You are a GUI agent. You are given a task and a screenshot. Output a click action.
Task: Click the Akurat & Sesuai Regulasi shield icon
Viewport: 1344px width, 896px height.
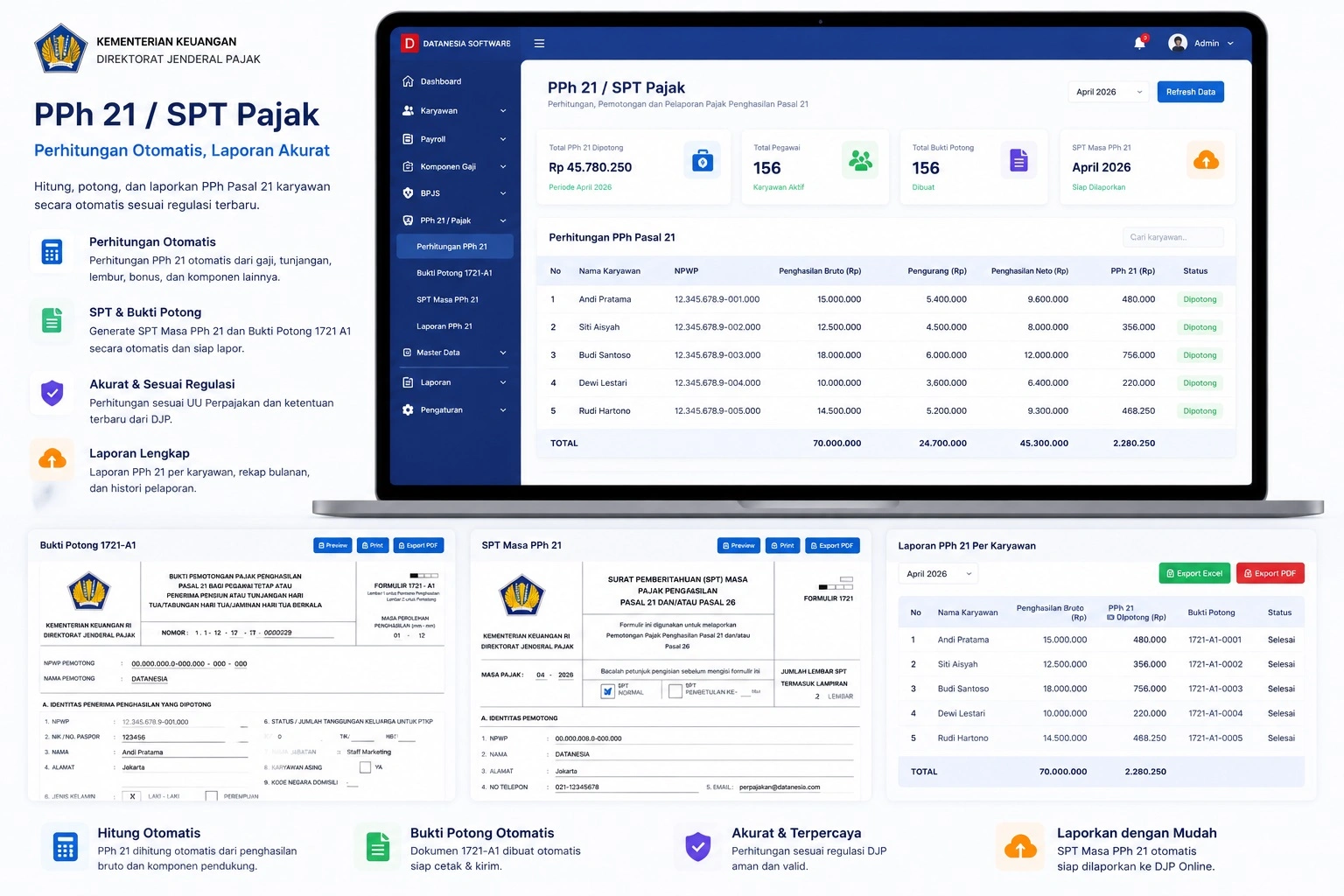(52, 392)
